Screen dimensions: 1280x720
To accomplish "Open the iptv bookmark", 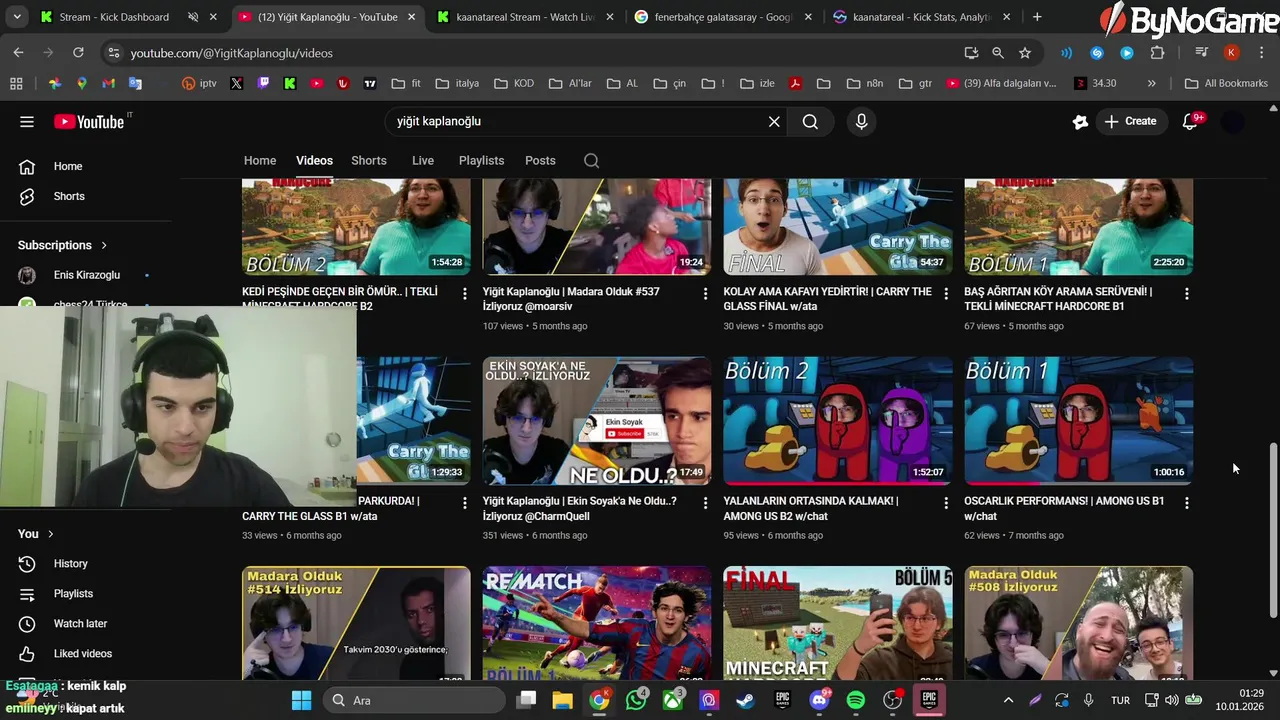I will (199, 84).
